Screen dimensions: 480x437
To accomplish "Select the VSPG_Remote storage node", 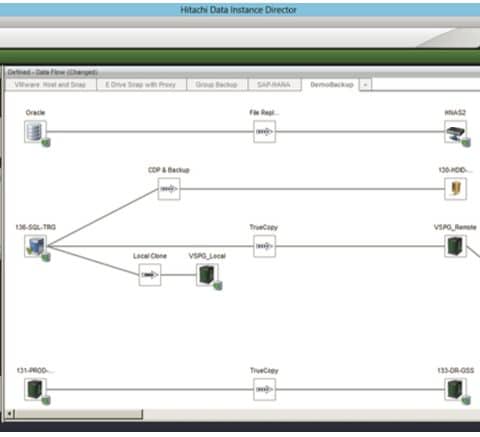I will 455,246.
